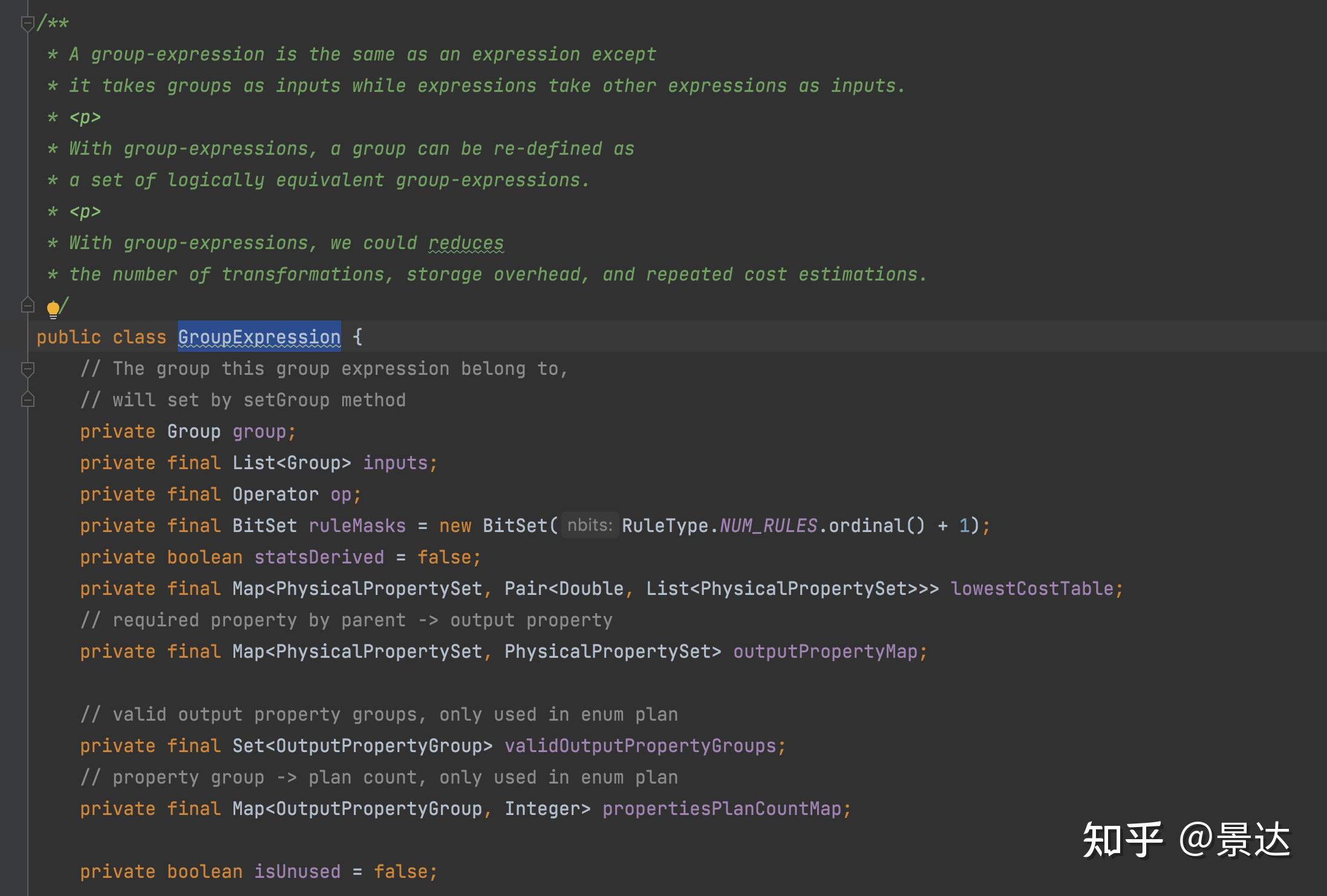
Task: Select the propertiesPlanCountMap identifier
Action: (725, 808)
